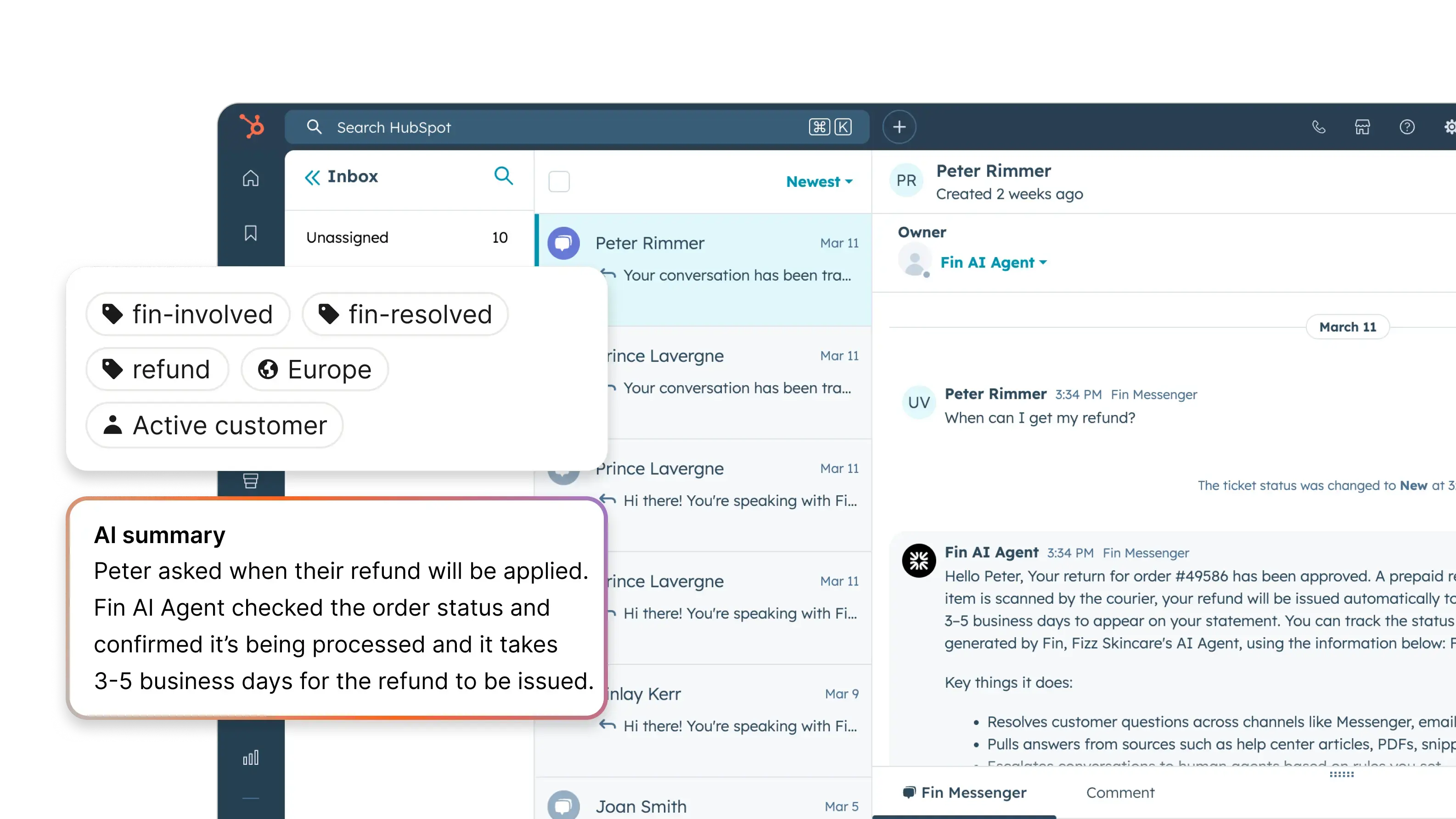Viewport: 1456px width, 819px height.
Task: Open the reports bar chart icon
Action: pyautogui.click(x=251, y=757)
